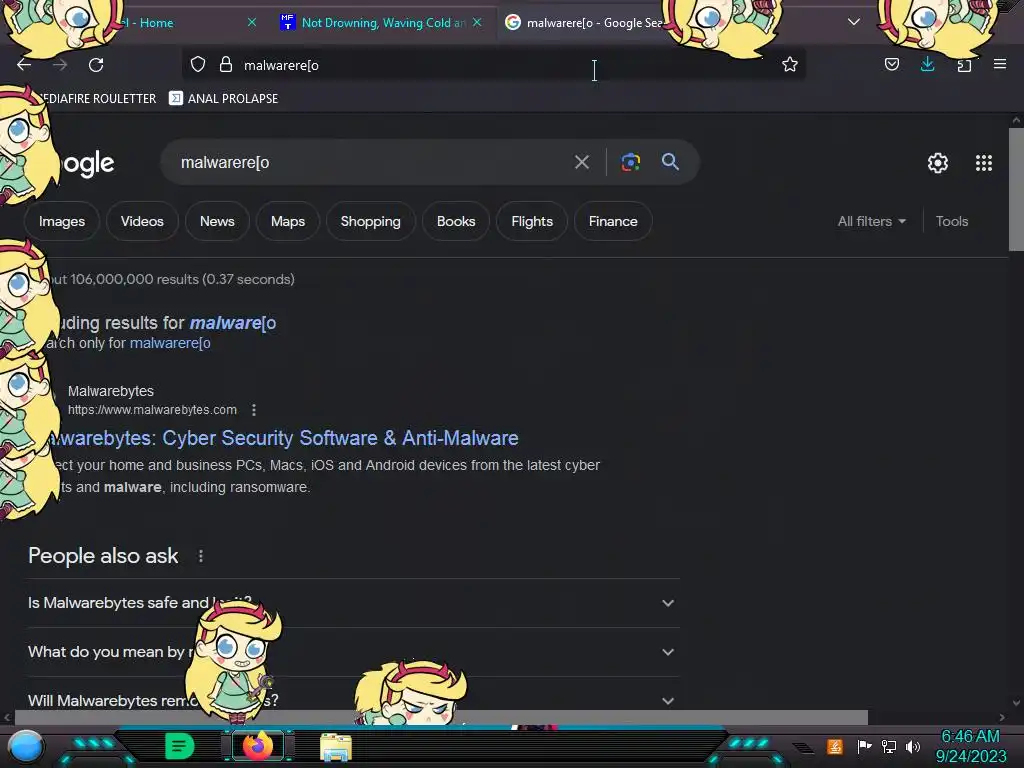Click the horizontal scrollbar thumb
The image size is (1024, 768).
coord(441,717)
